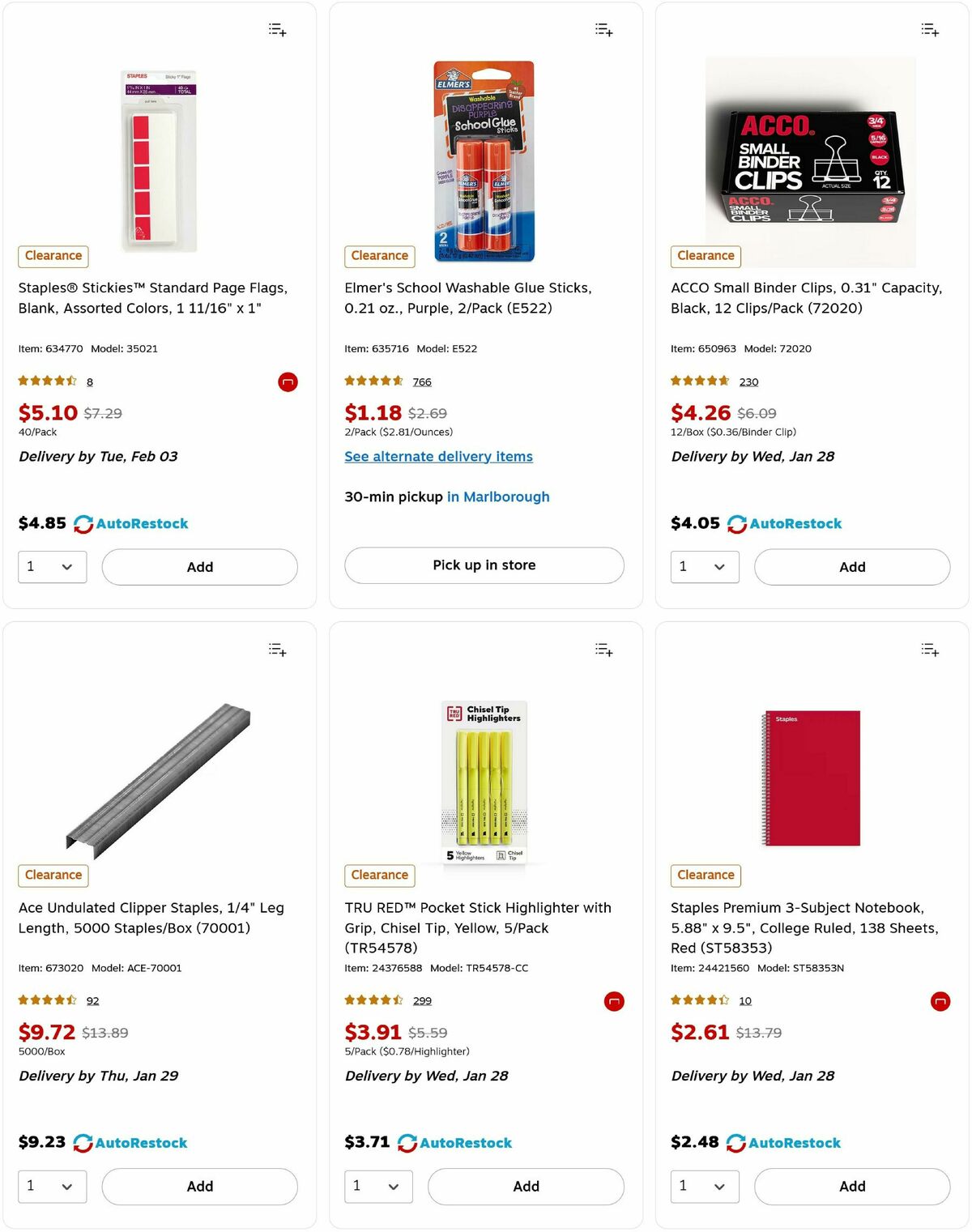Click the red badge icon beside Stickies ratings
This screenshot has height=1232, width=972.
click(288, 382)
